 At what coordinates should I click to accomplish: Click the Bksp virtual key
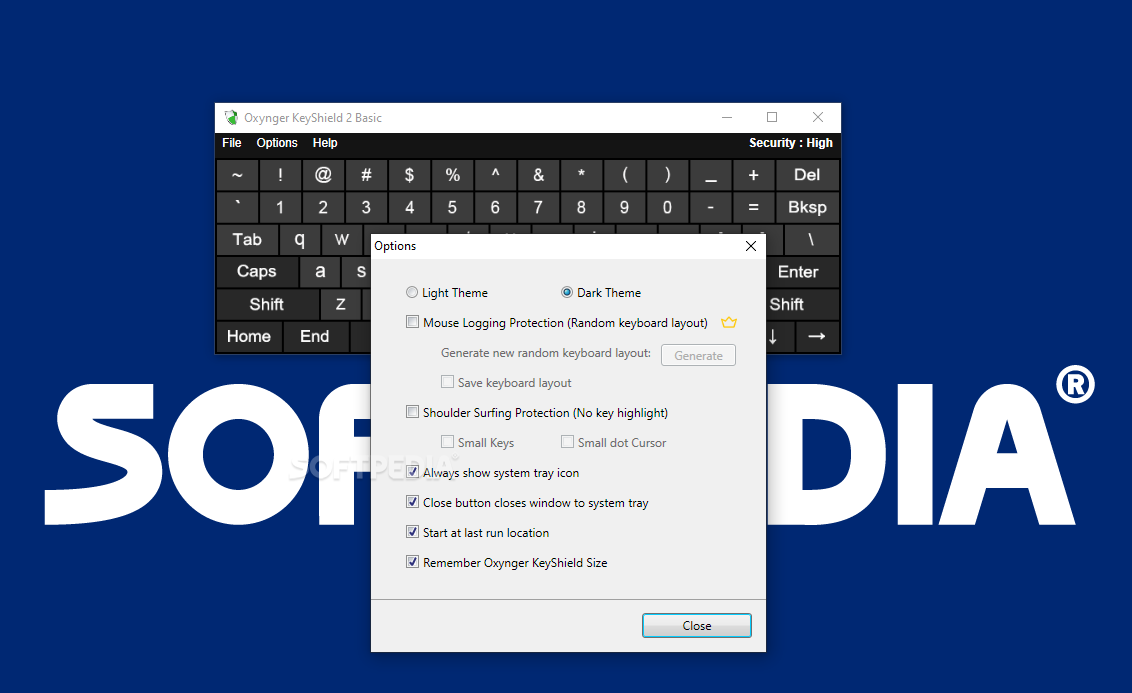click(807, 207)
